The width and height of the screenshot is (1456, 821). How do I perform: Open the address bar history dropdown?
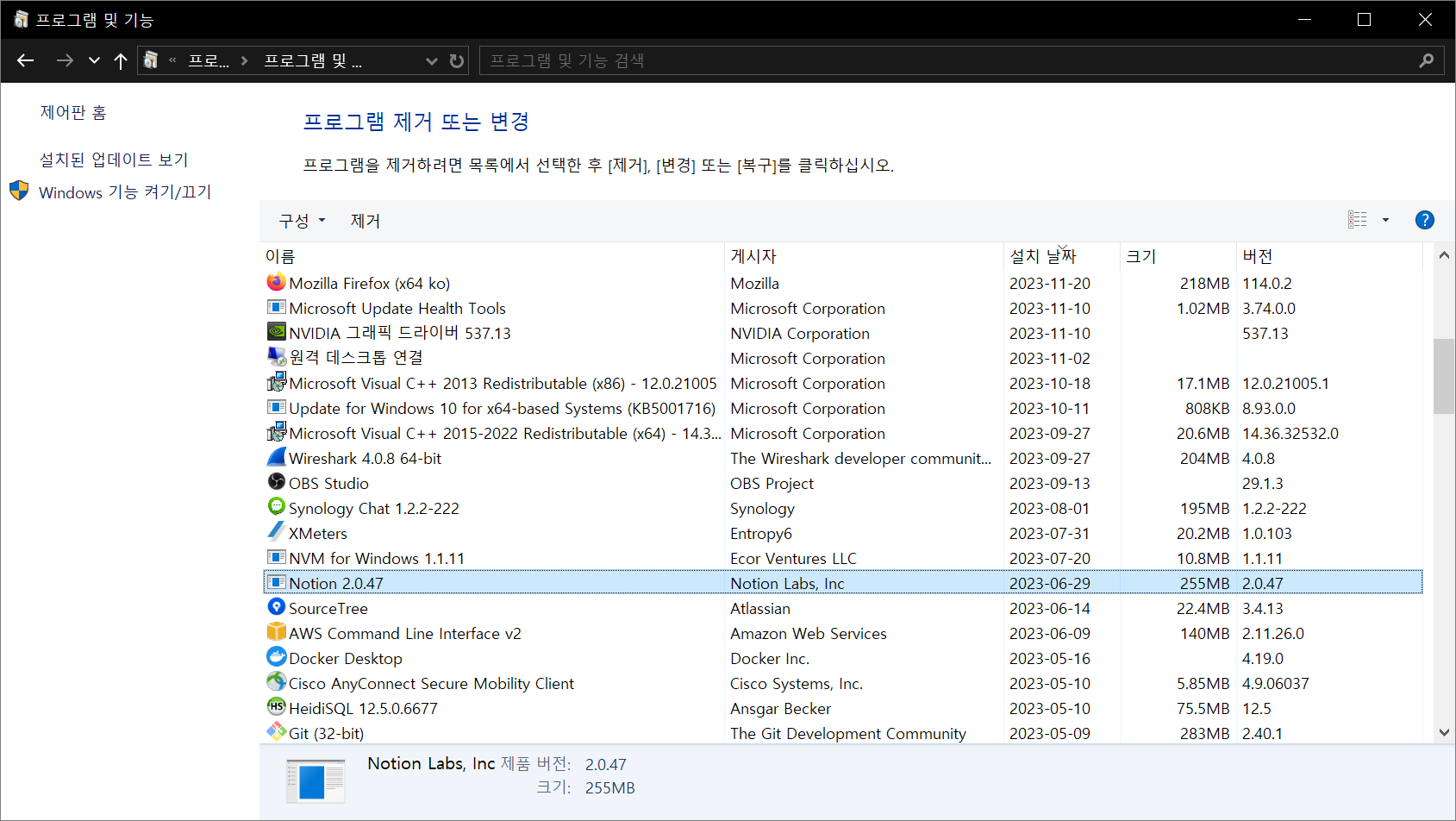432,60
